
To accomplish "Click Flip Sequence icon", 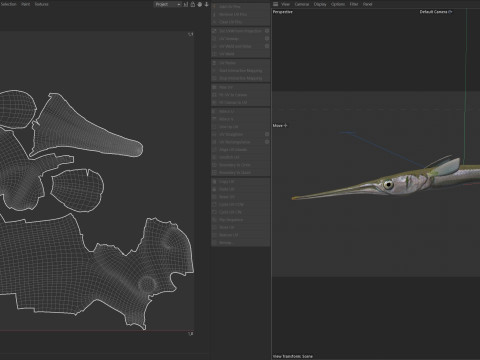I will [215, 220].
